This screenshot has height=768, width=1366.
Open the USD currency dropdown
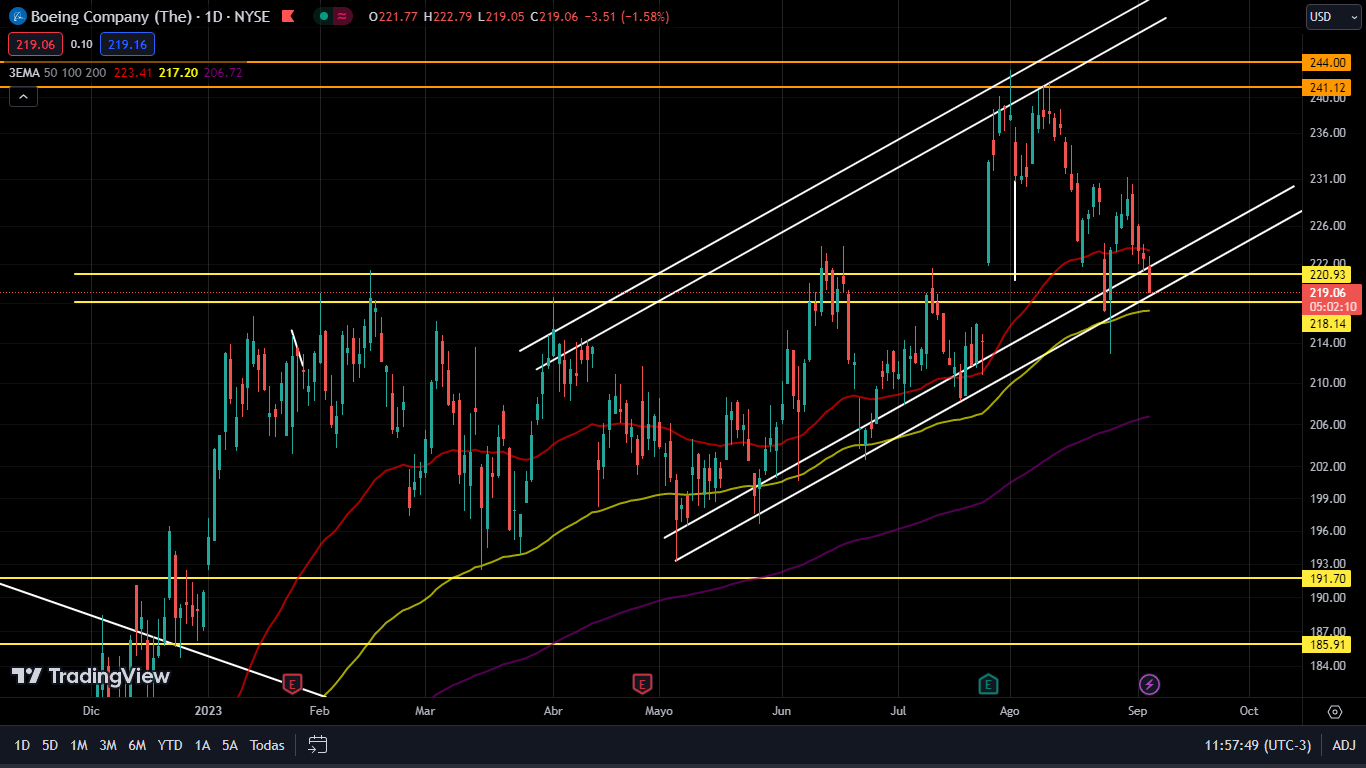click(x=1334, y=16)
